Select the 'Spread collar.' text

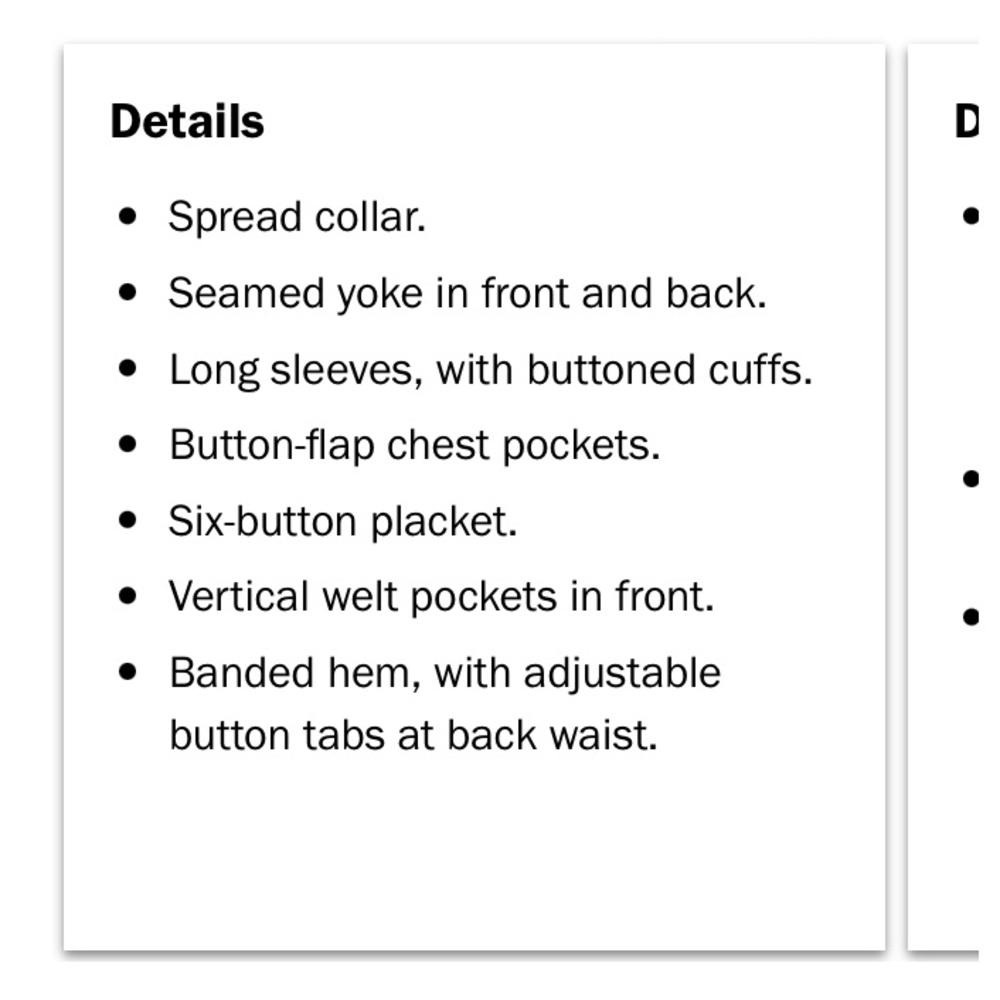point(297,217)
